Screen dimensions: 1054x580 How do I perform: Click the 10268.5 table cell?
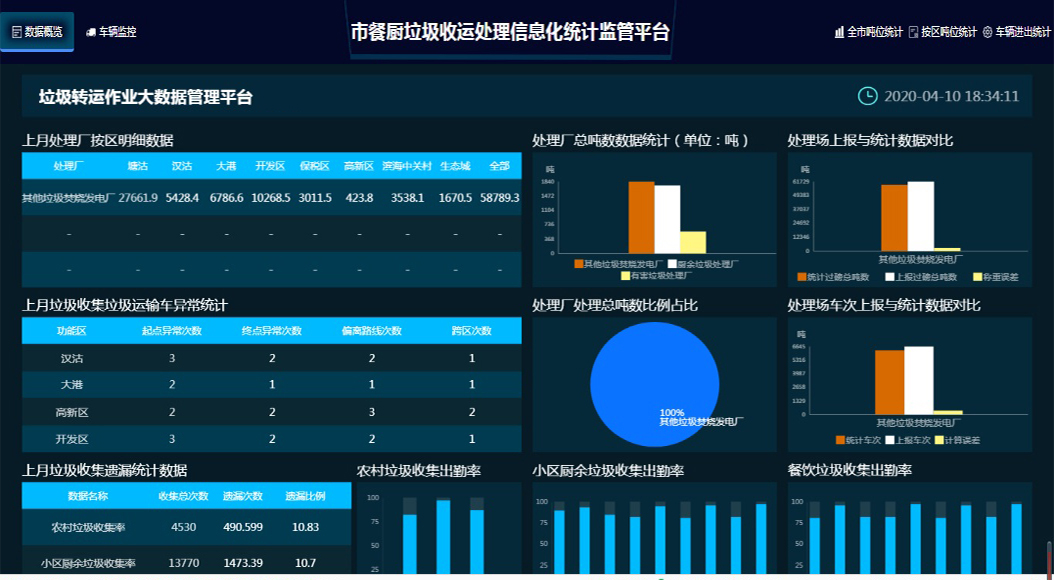271,198
